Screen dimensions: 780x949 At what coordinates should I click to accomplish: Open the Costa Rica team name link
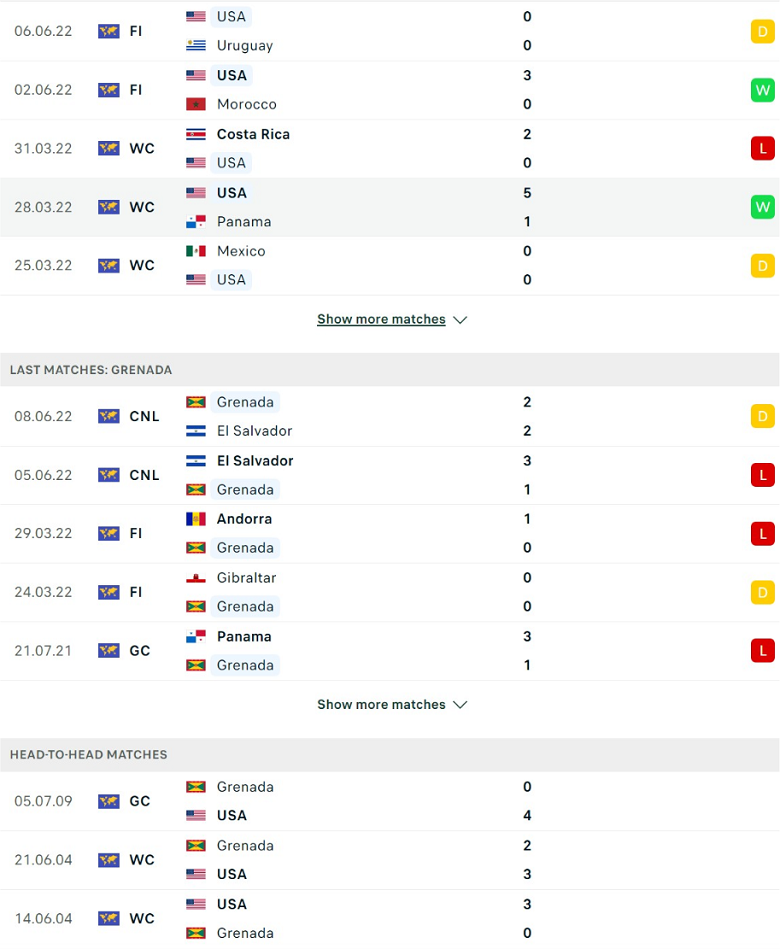253,134
